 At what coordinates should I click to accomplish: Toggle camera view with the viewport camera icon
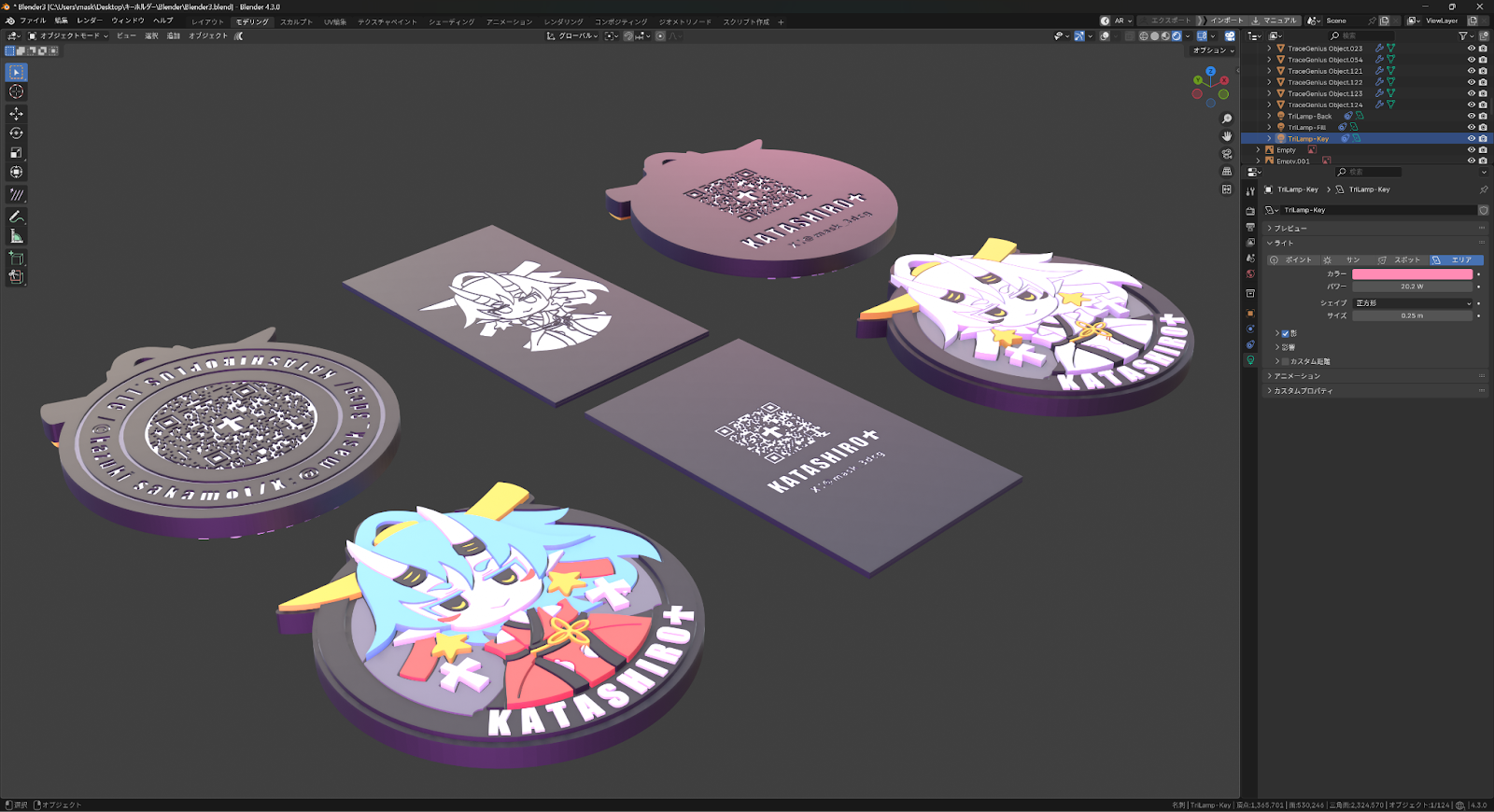pyautogui.click(x=1227, y=154)
